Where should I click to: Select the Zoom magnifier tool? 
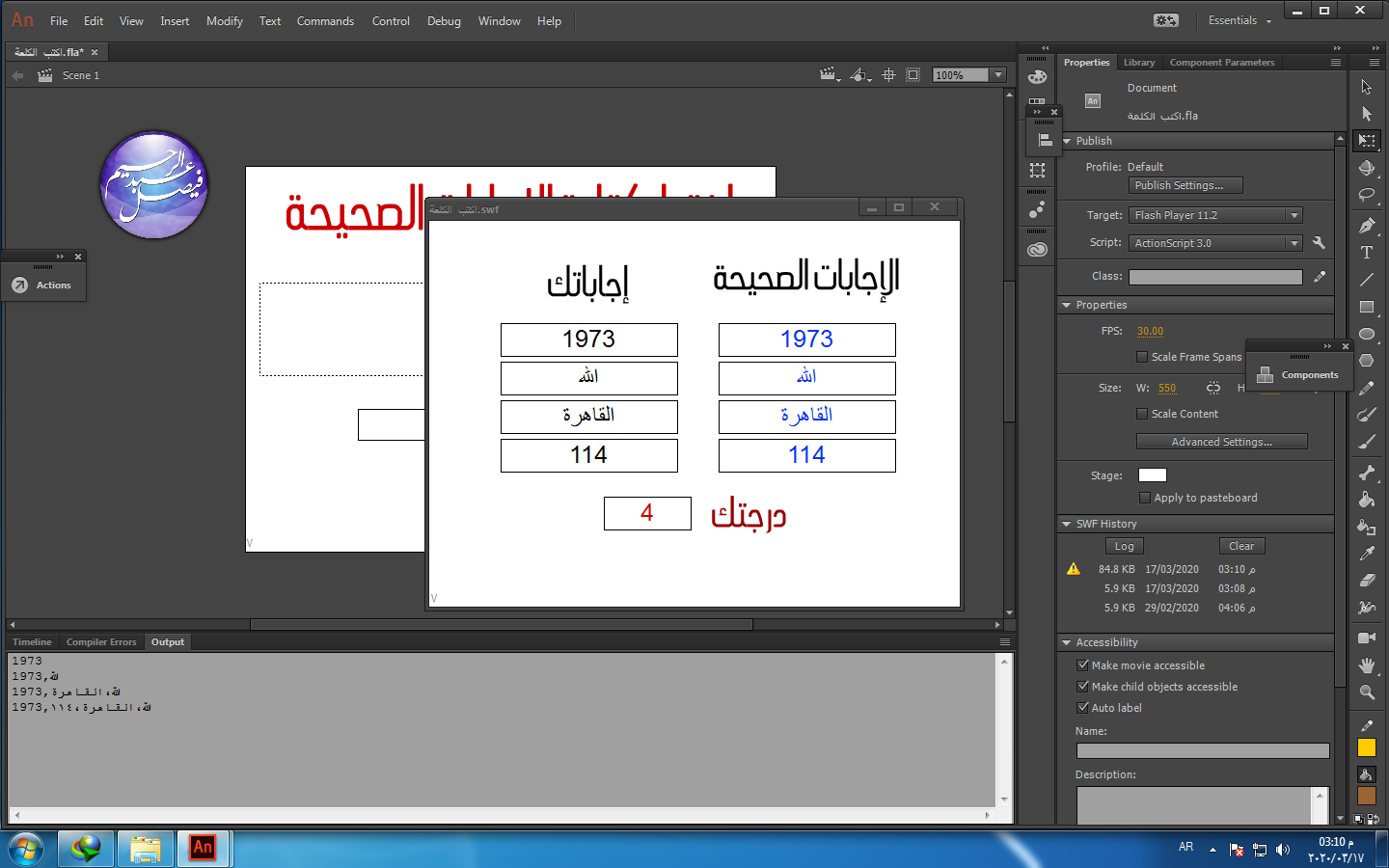pyautogui.click(x=1367, y=692)
